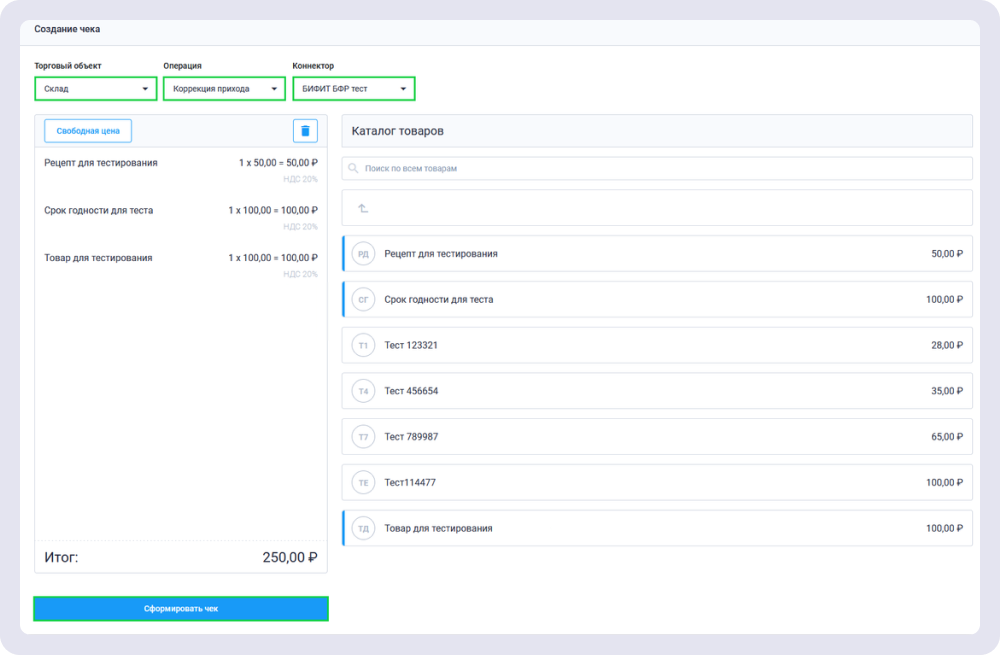
Task: Click the search magnifier icon
Action: click(354, 169)
